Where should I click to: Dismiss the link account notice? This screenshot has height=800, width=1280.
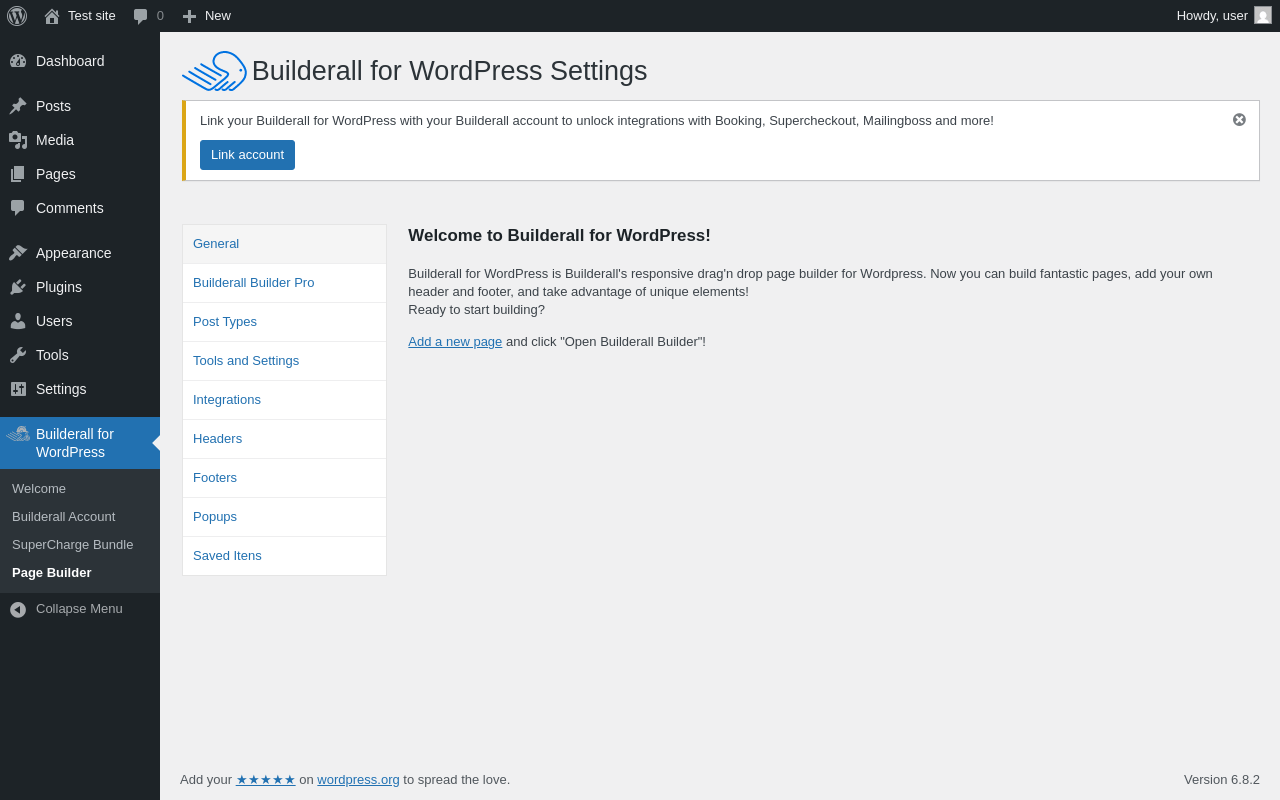click(x=1239, y=120)
